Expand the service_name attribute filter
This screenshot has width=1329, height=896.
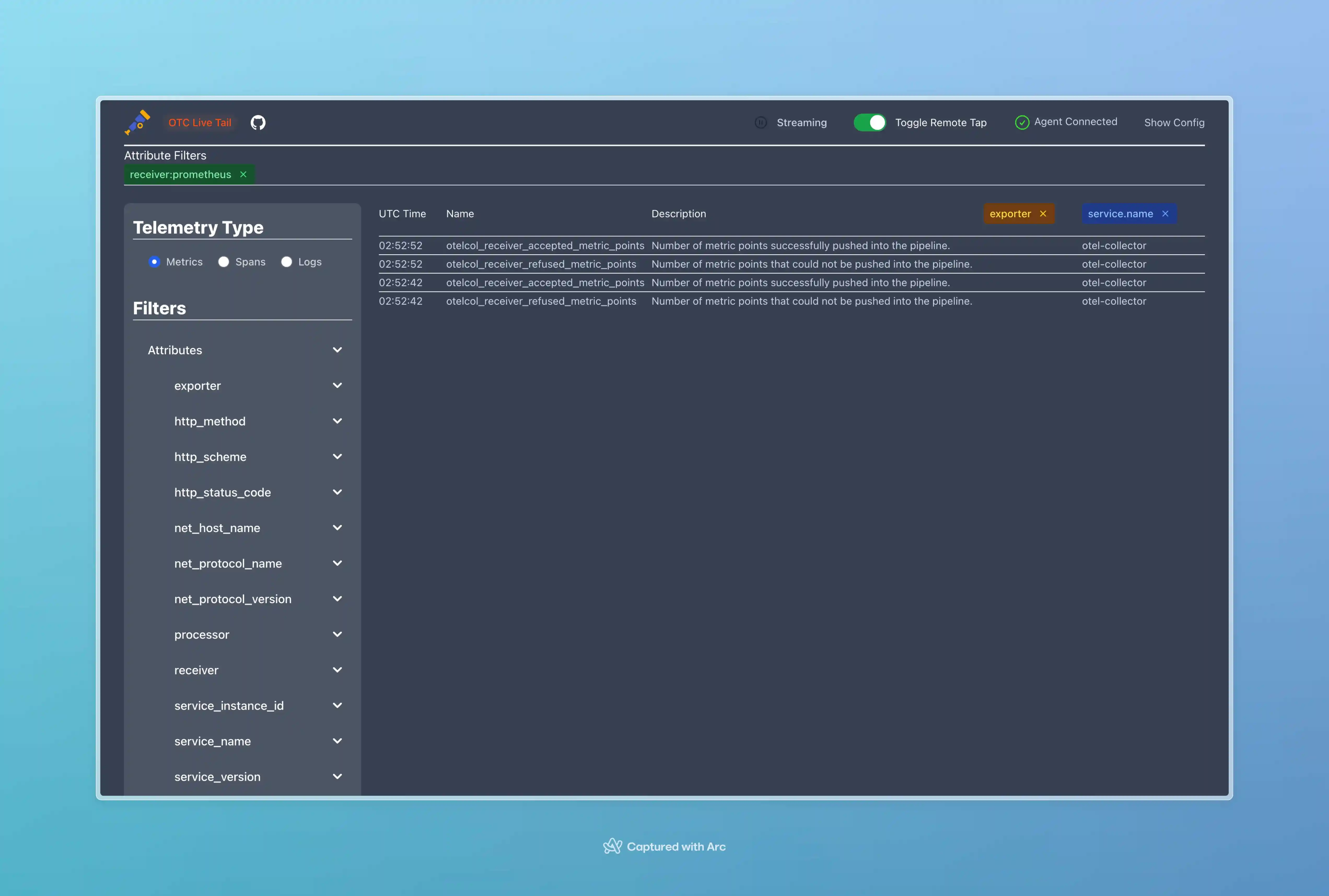point(337,741)
